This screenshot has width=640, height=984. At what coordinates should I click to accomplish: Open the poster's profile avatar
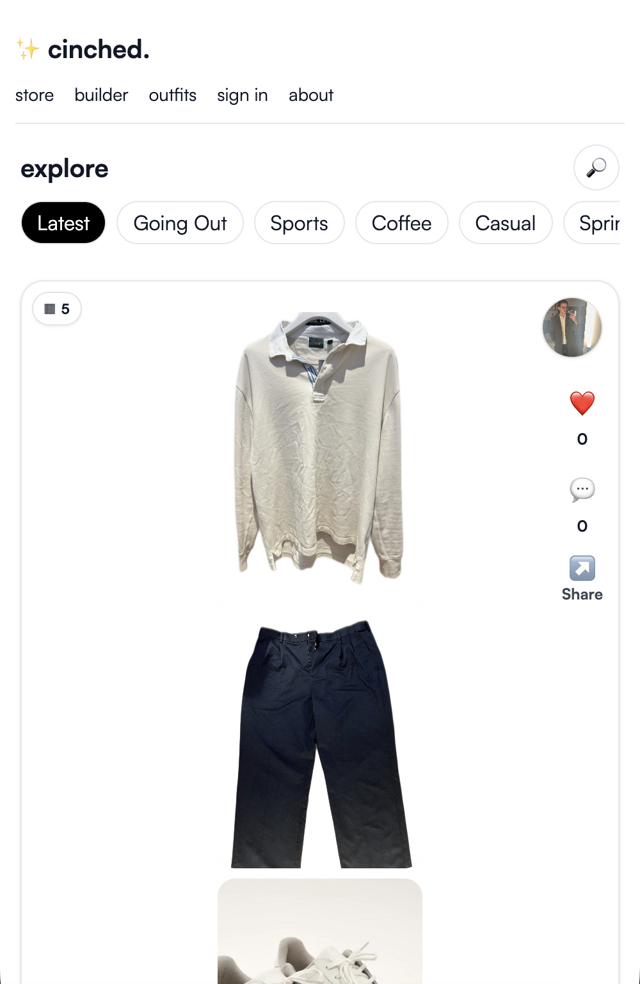pyautogui.click(x=572, y=328)
